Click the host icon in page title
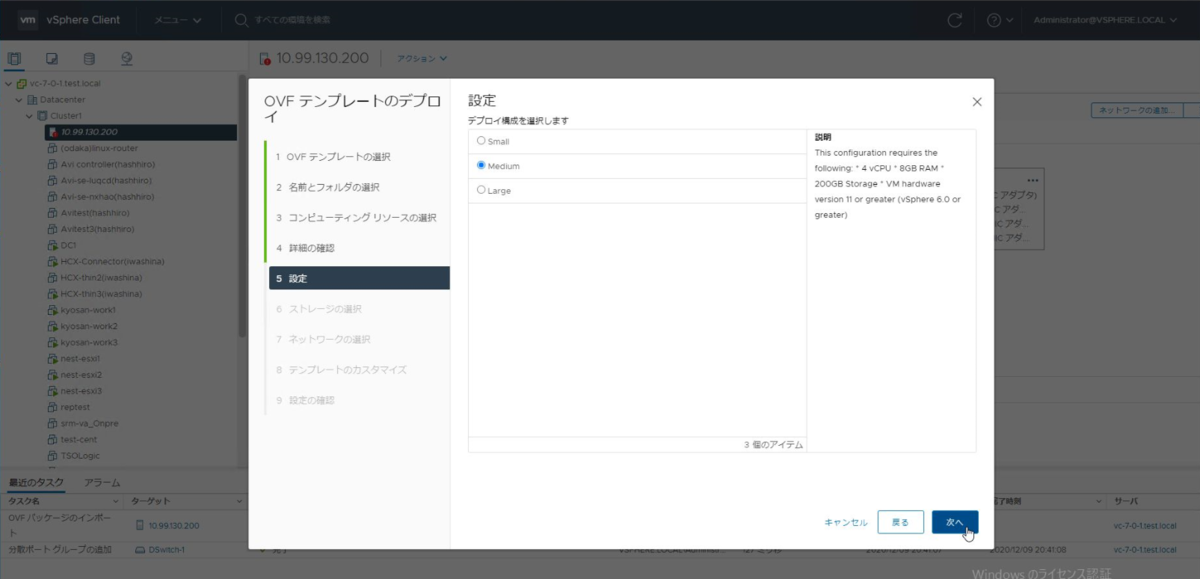1200x579 pixels. tap(265, 58)
